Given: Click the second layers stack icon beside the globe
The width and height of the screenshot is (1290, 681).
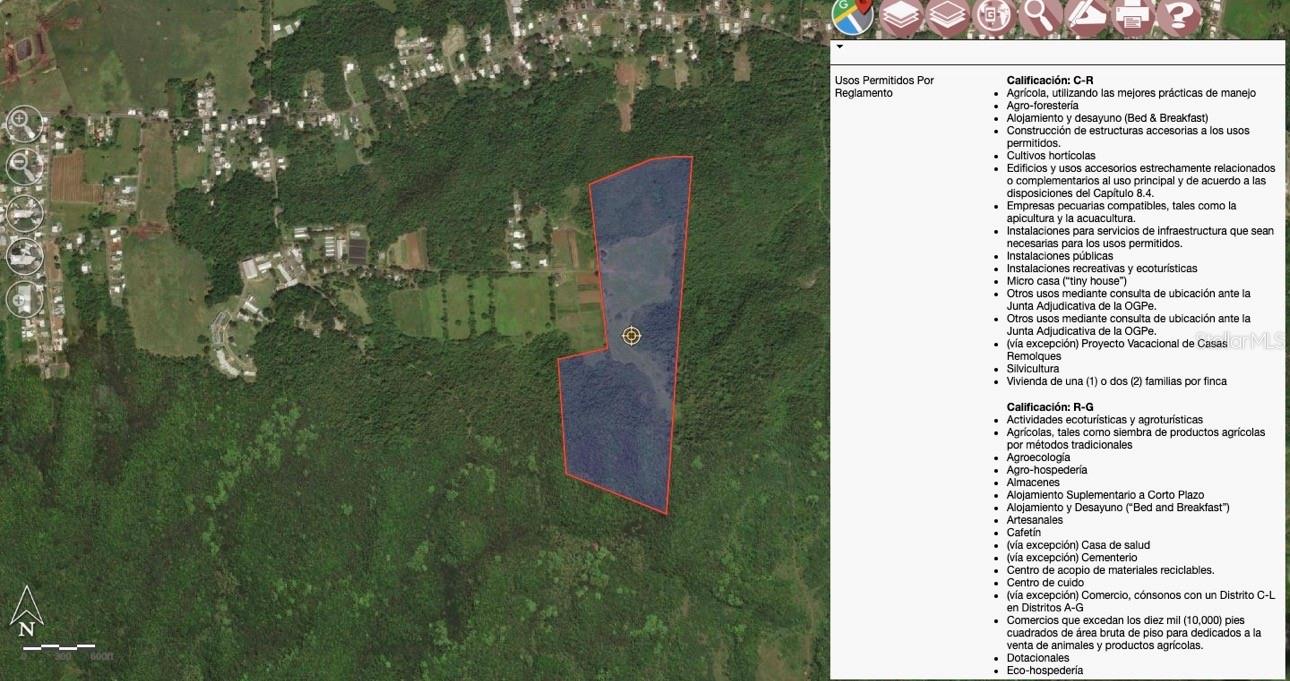Looking at the screenshot, I should [947, 16].
